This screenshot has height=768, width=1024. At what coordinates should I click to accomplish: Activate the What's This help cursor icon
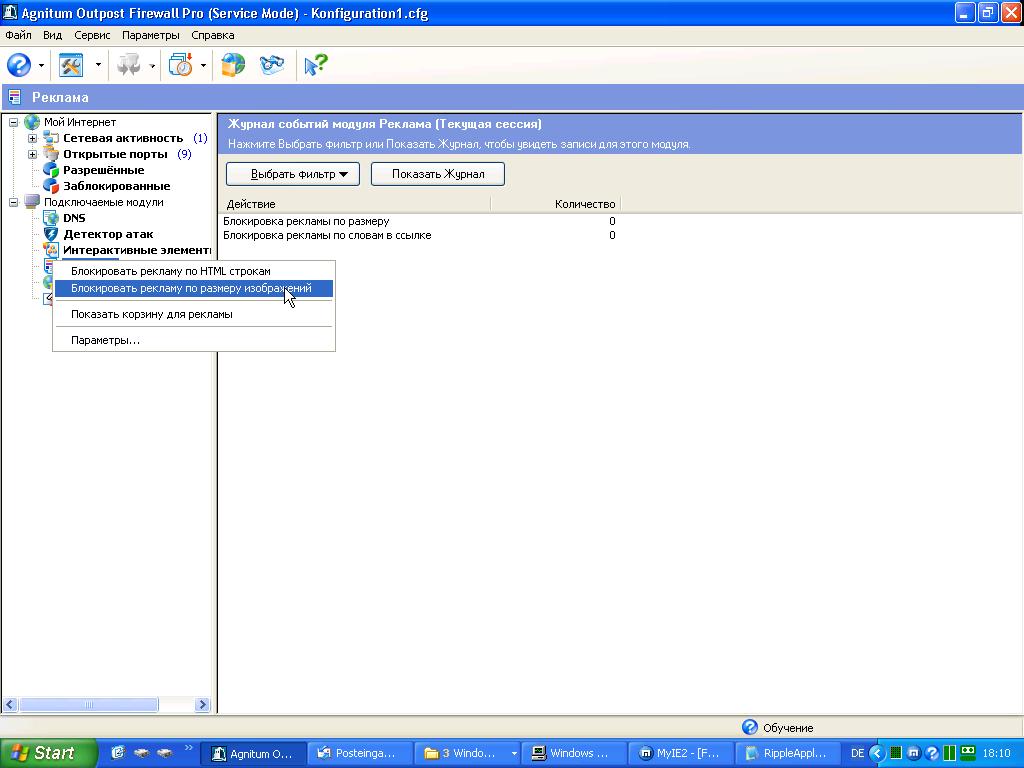316,65
